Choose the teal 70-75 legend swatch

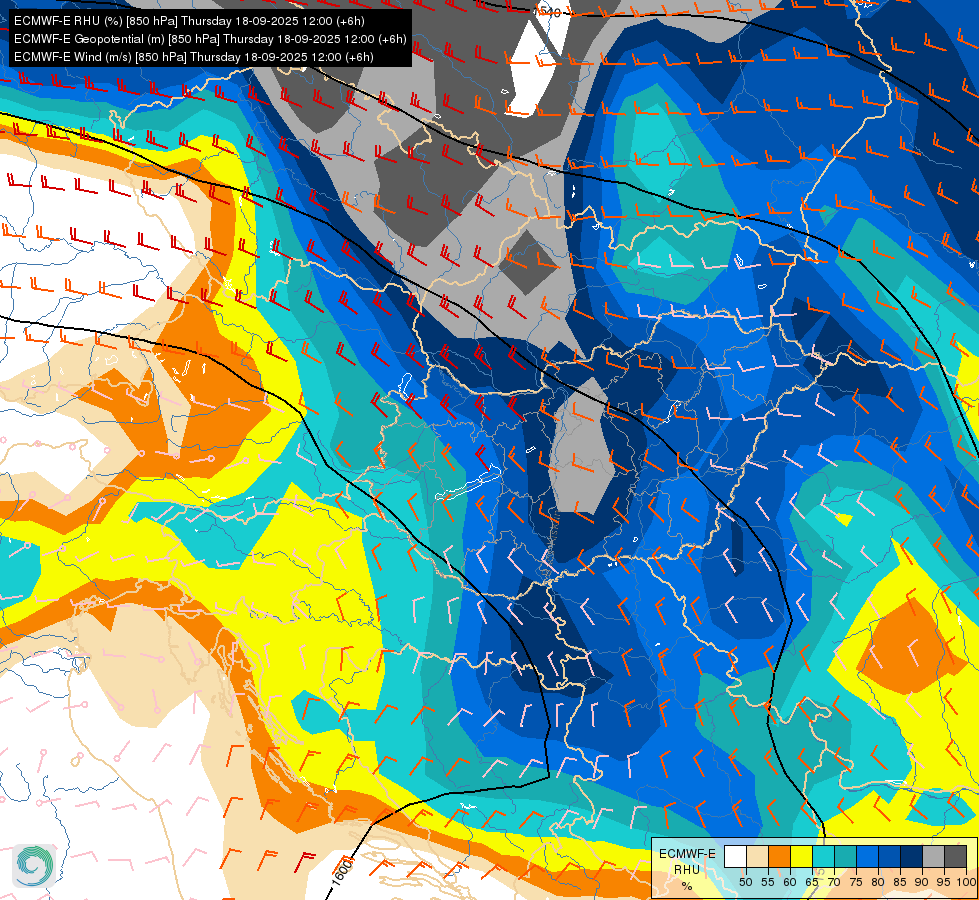pos(845,856)
